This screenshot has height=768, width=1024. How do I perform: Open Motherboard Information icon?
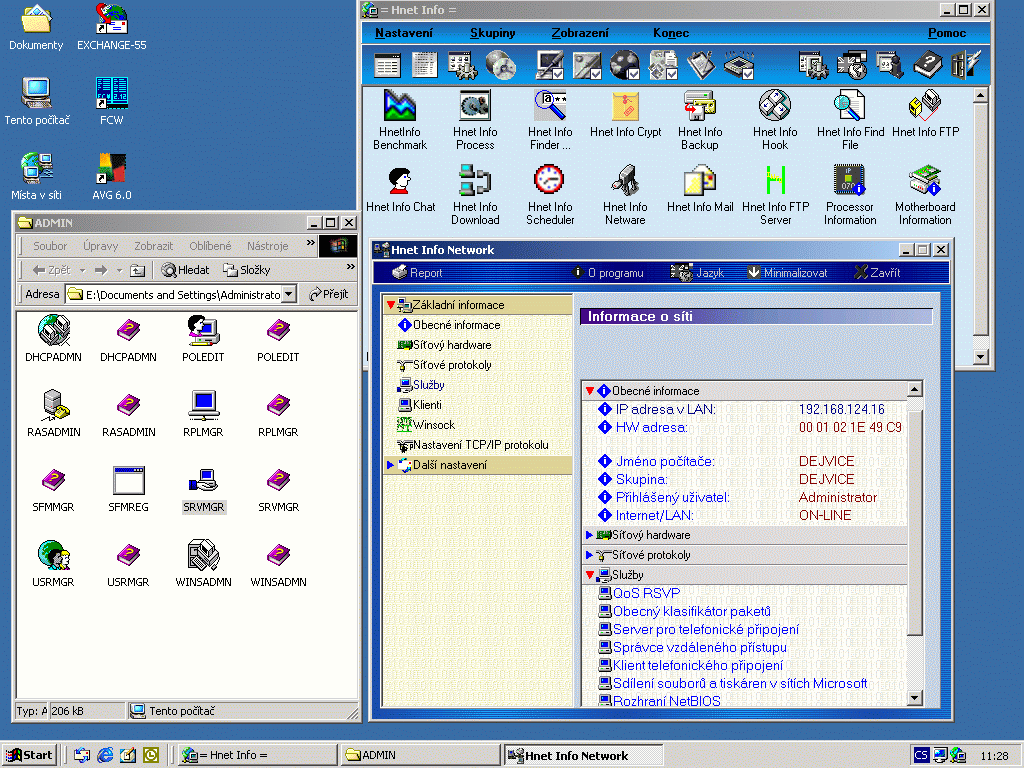[x=924, y=181]
